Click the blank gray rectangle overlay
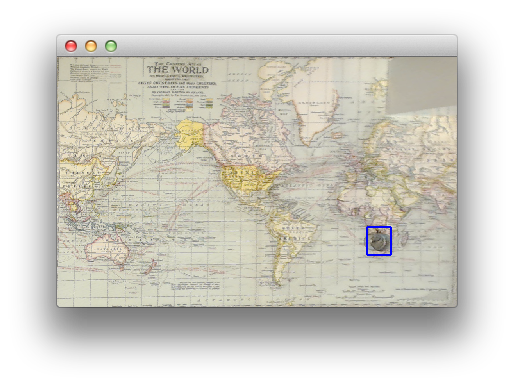Viewport: 514px width, 386px height. [x=422, y=86]
